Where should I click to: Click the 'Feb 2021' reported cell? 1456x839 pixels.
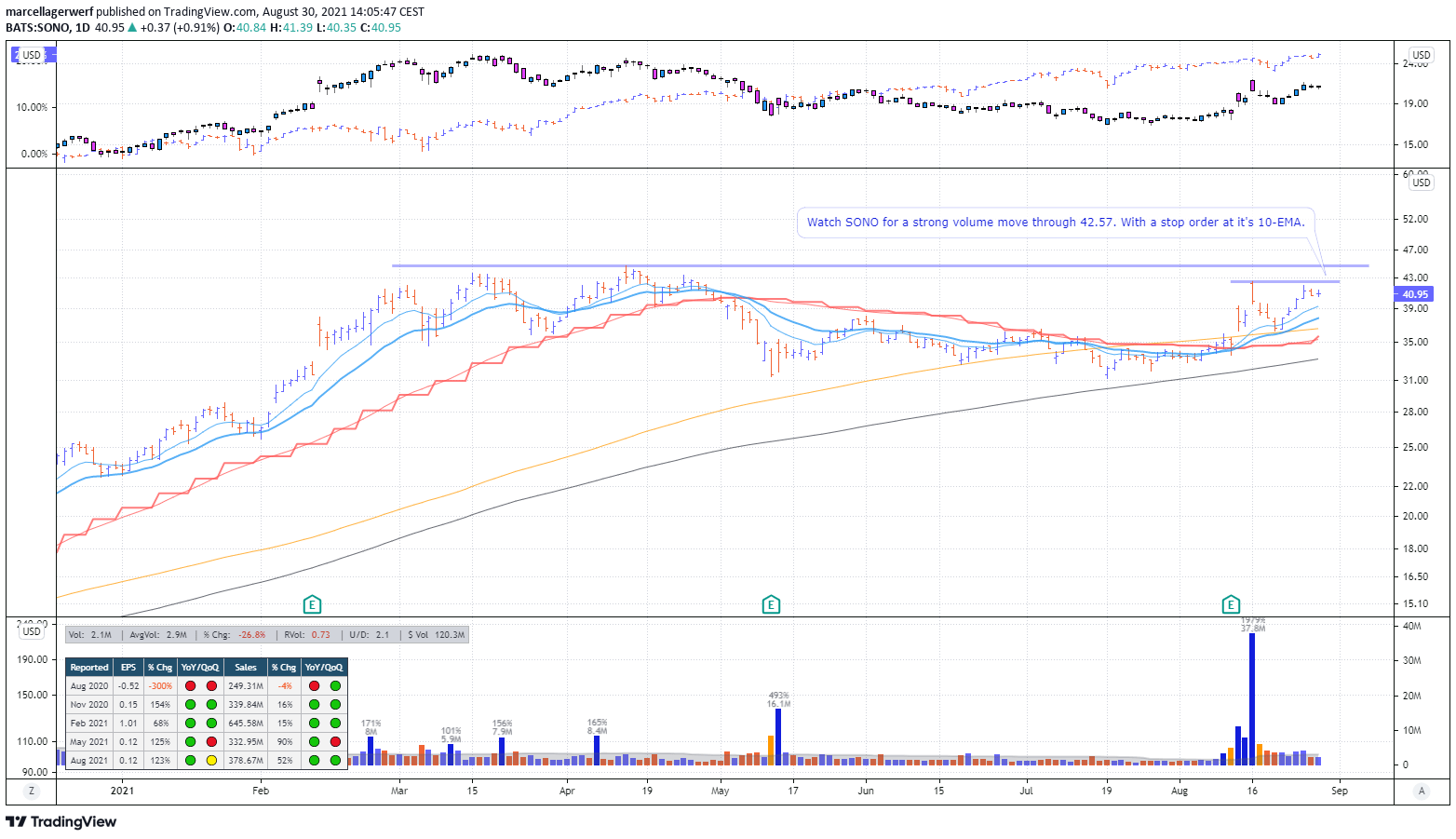pyautogui.click(x=89, y=724)
